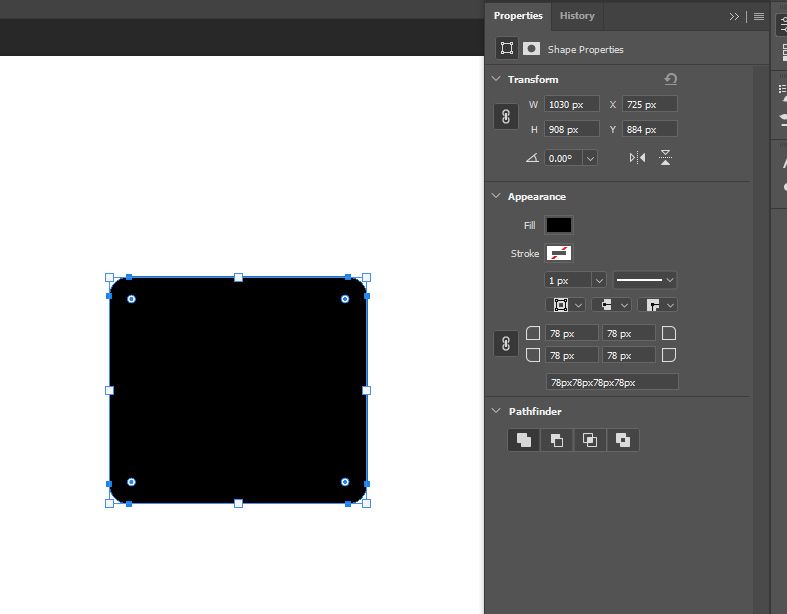Click the top-right corner radius widget on canvas
Screen dimensions: 787x614
345,299
